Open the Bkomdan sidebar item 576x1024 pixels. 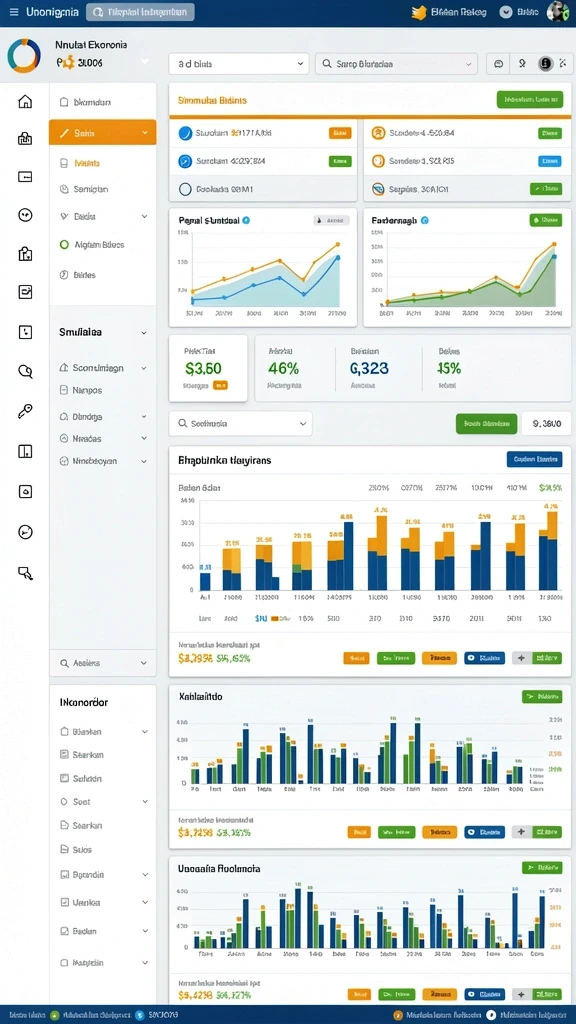pos(103,102)
